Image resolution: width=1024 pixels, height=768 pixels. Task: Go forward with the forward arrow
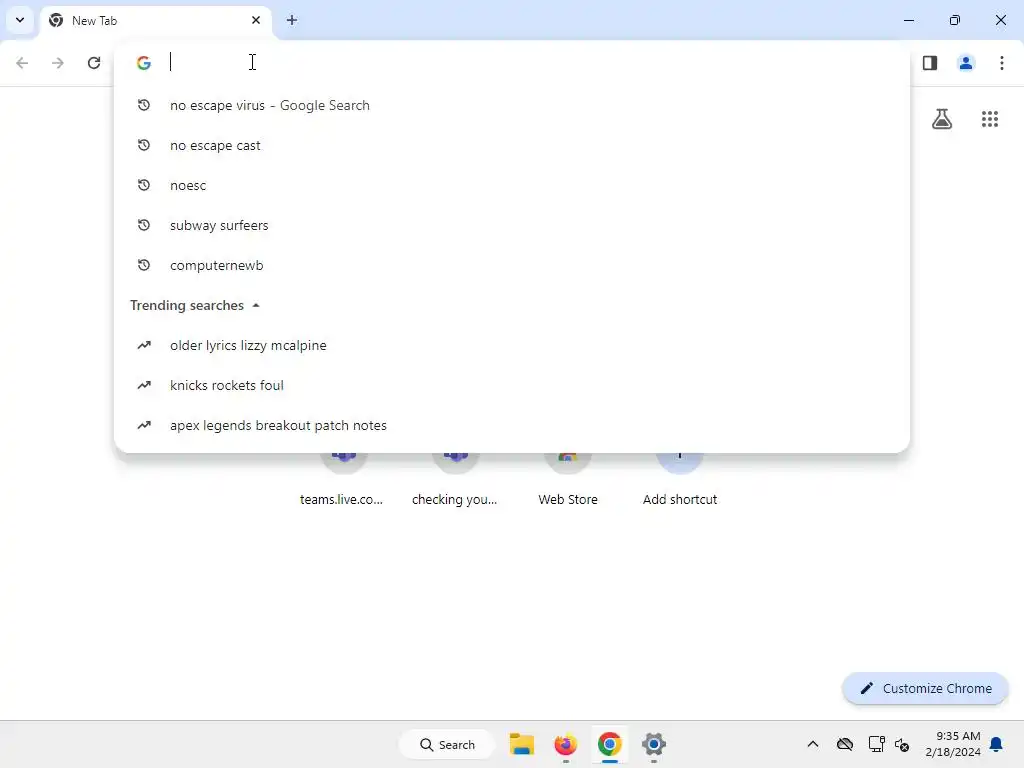click(x=58, y=63)
